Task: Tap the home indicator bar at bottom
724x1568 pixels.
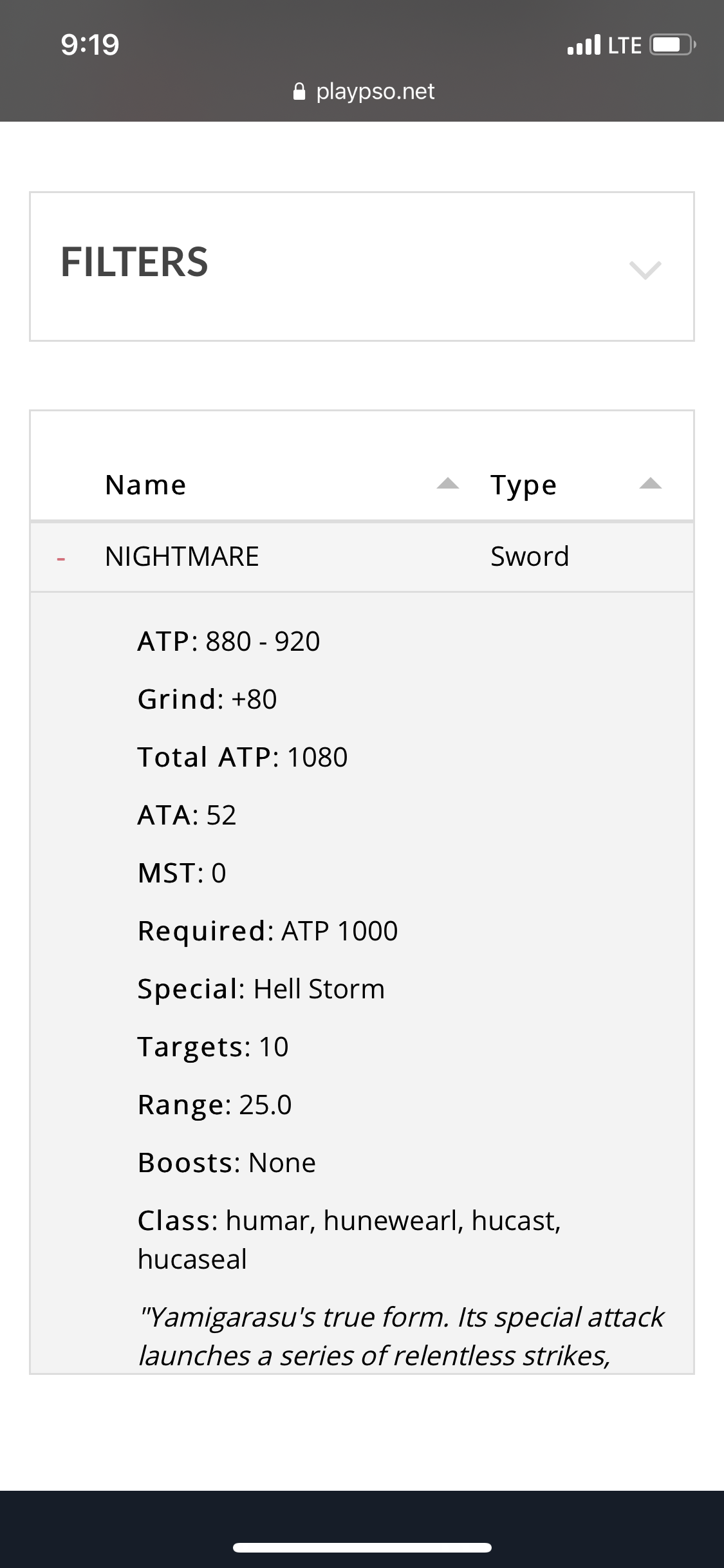Action: click(x=362, y=1547)
